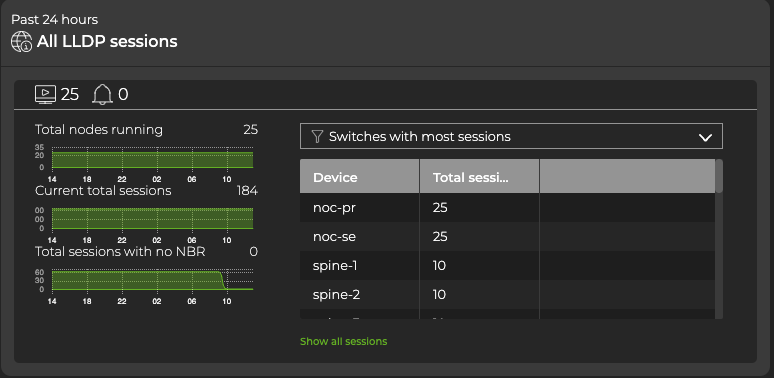Screen dimensions: 774x378
Task: Click Total nodes running chart
Action: (153, 157)
